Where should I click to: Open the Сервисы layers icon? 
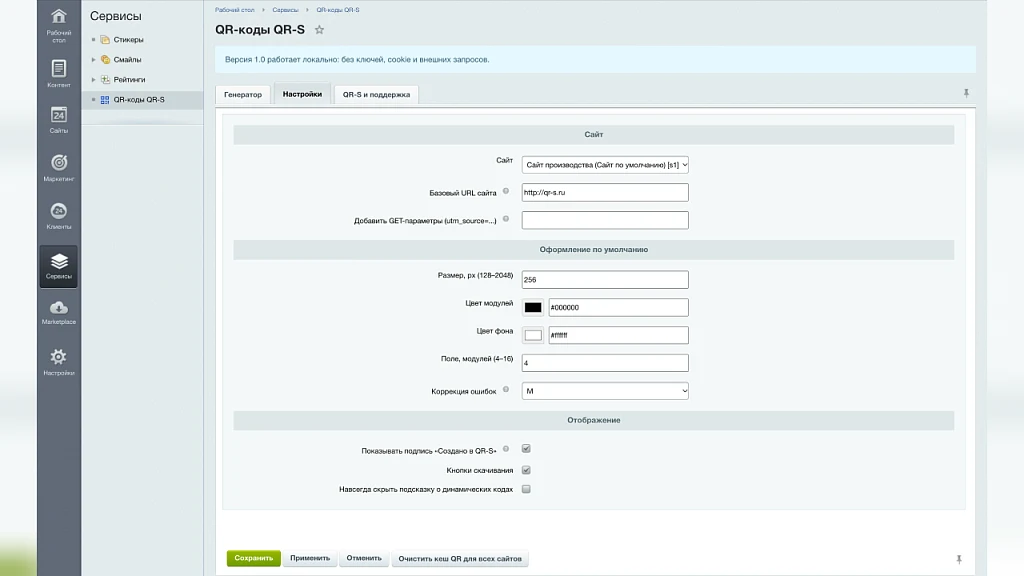click(x=59, y=262)
